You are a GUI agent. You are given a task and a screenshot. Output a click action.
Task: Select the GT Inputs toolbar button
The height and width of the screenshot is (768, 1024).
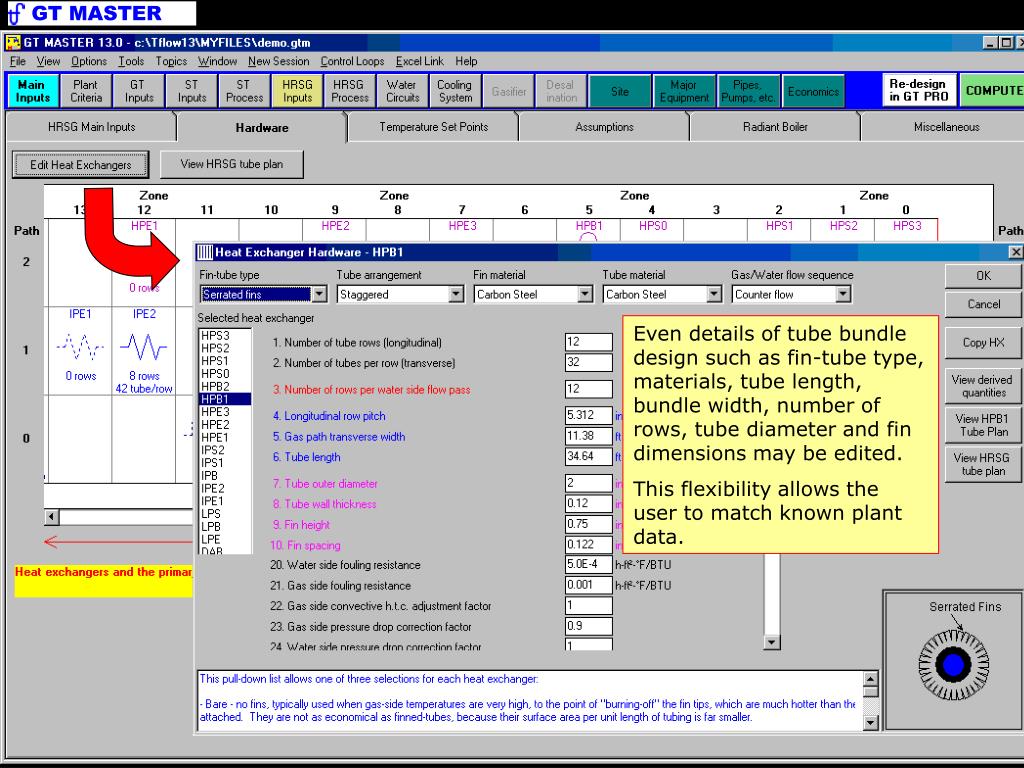(x=138, y=91)
